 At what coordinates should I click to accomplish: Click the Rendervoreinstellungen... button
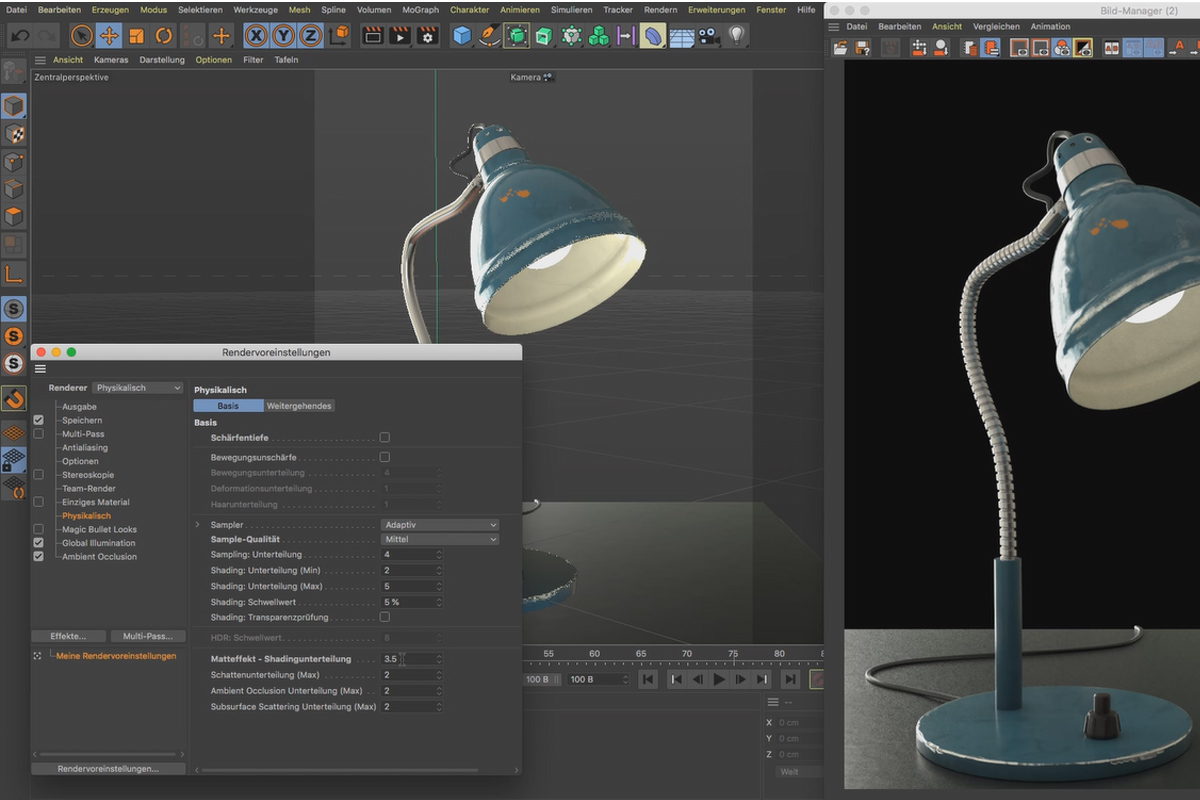coord(108,769)
